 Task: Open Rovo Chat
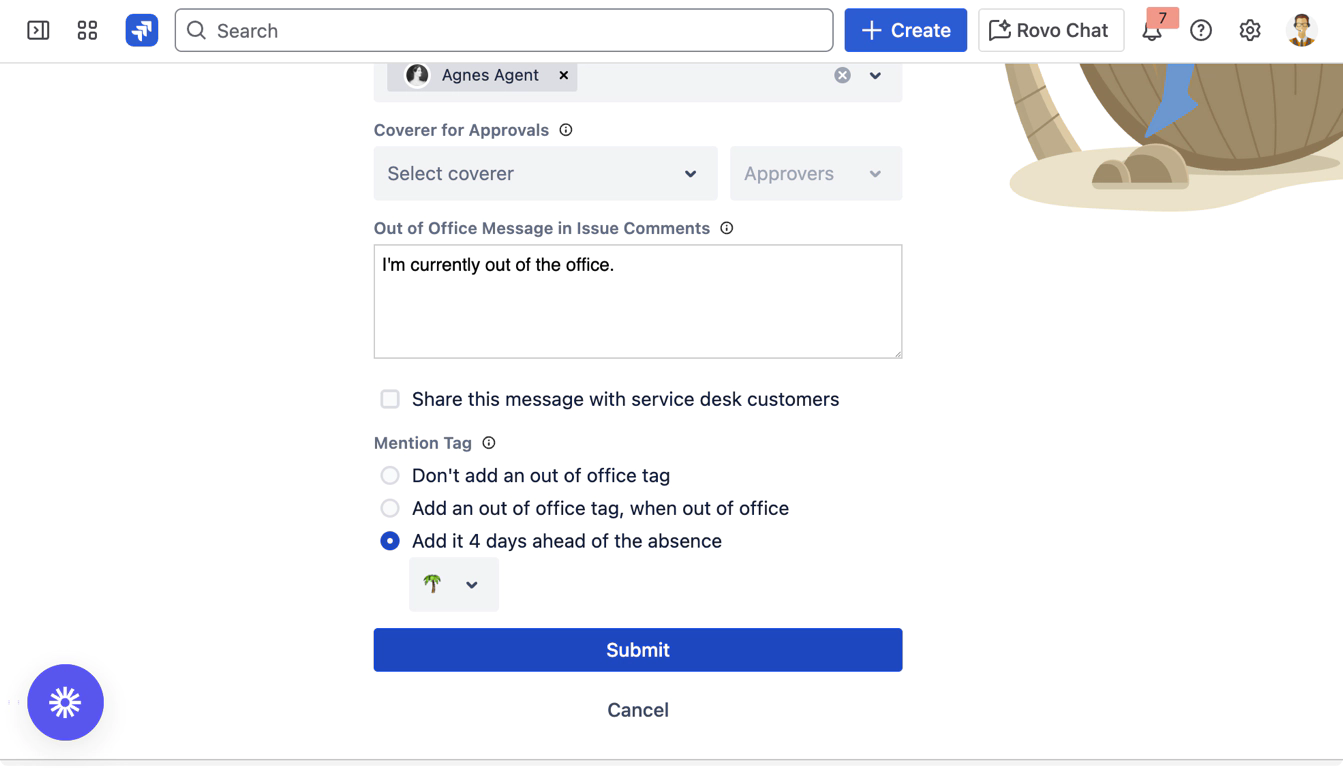tap(1050, 30)
